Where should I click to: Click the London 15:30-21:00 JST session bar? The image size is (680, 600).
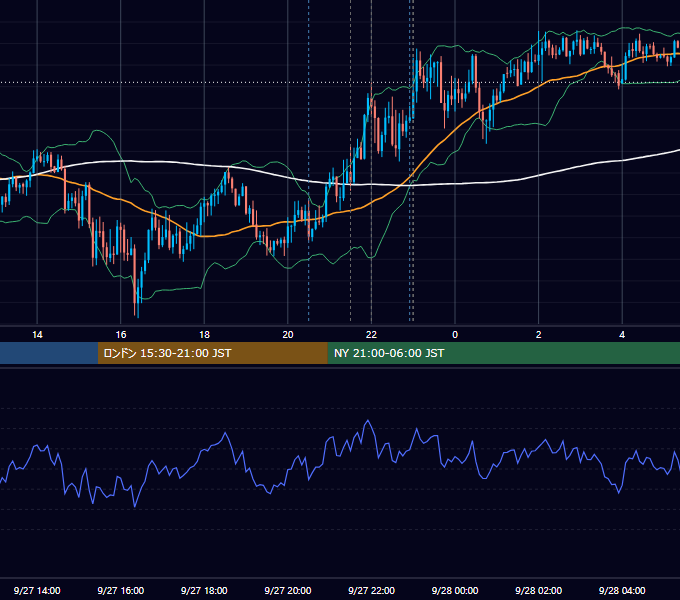[x=212, y=353]
